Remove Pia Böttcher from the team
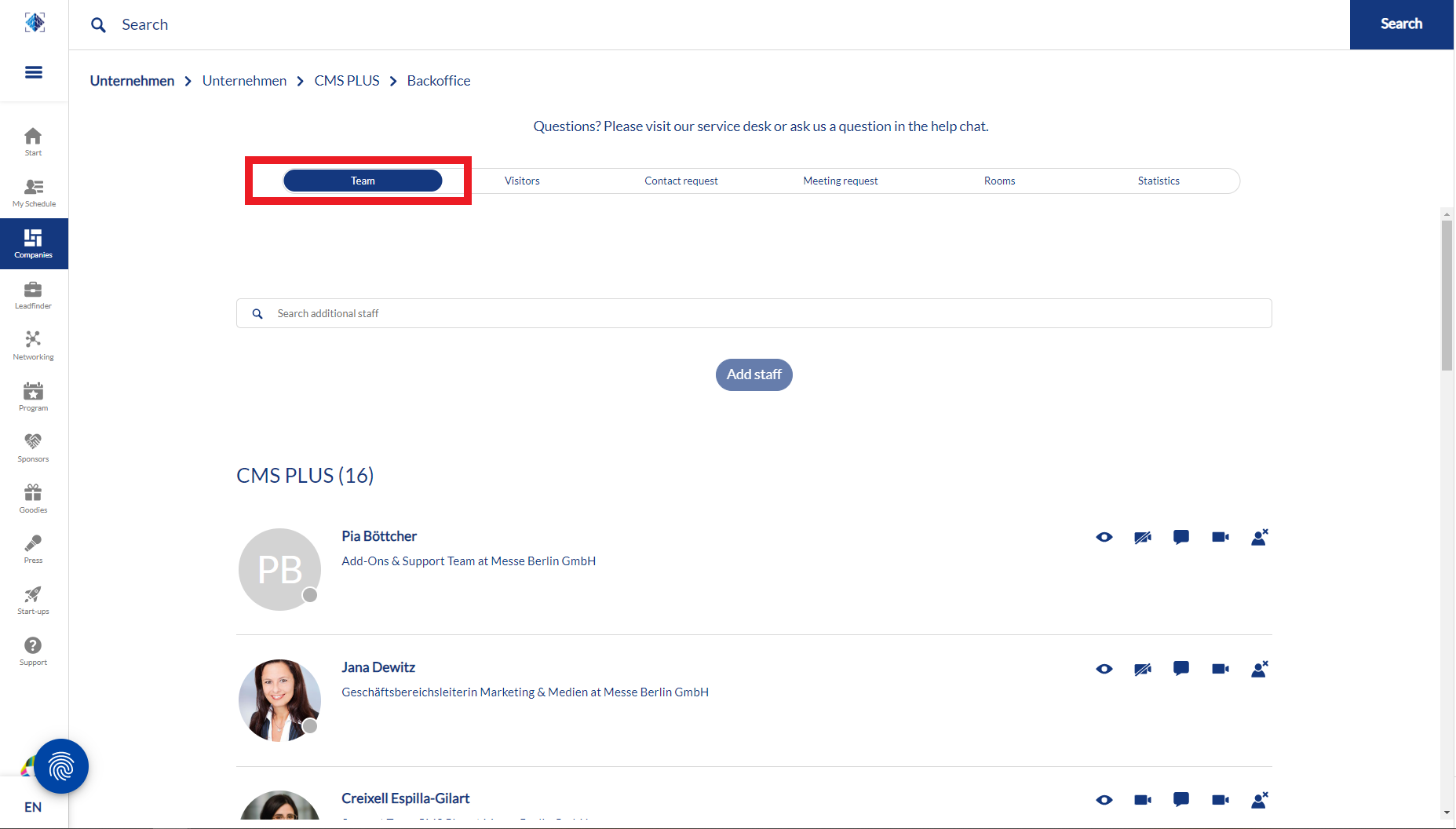Image resolution: width=1456 pixels, height=829 pixels. point(1260,538)
